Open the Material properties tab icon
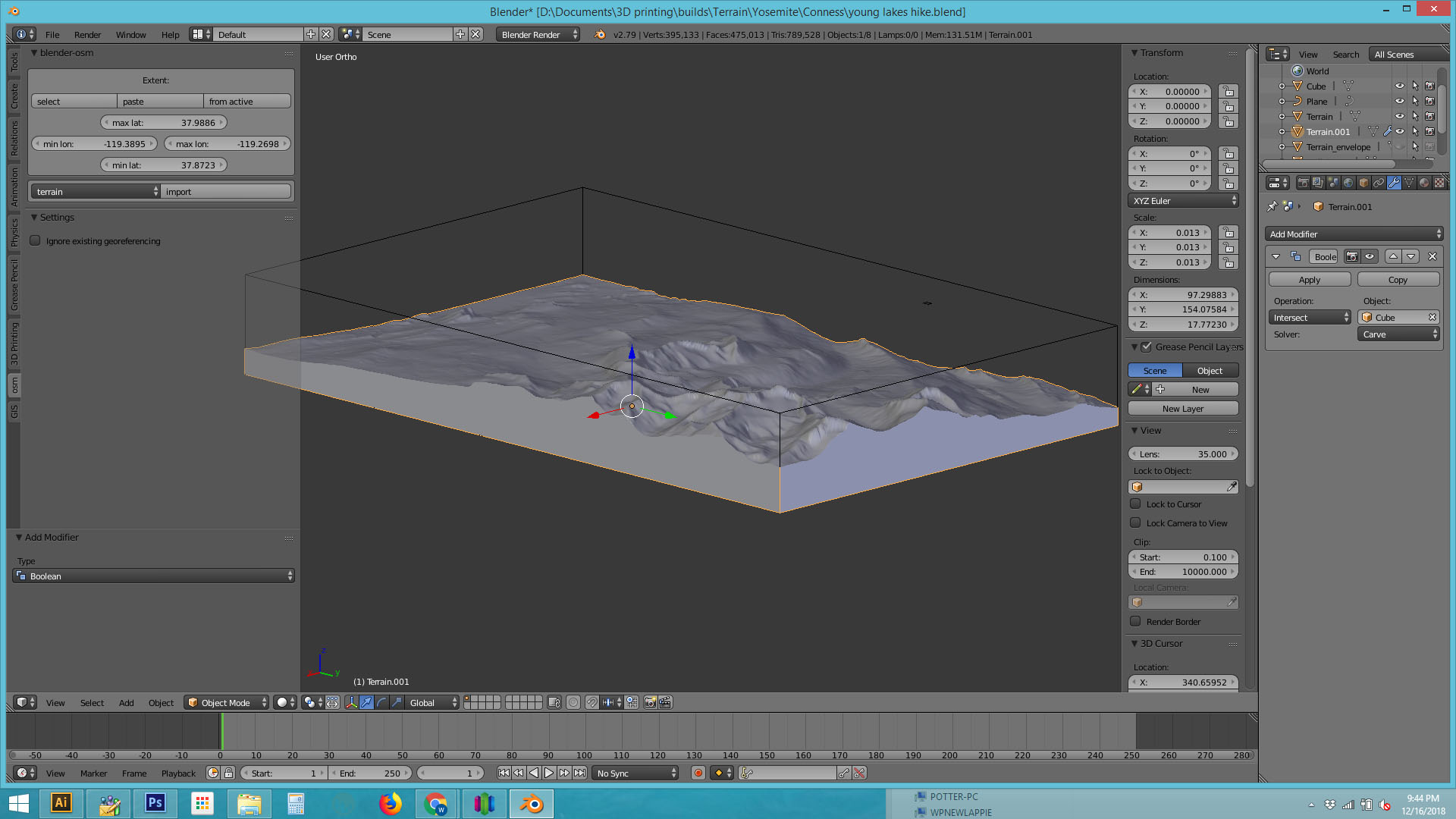The width and height of the screenshot is (1456, 819). [1424, 183]
